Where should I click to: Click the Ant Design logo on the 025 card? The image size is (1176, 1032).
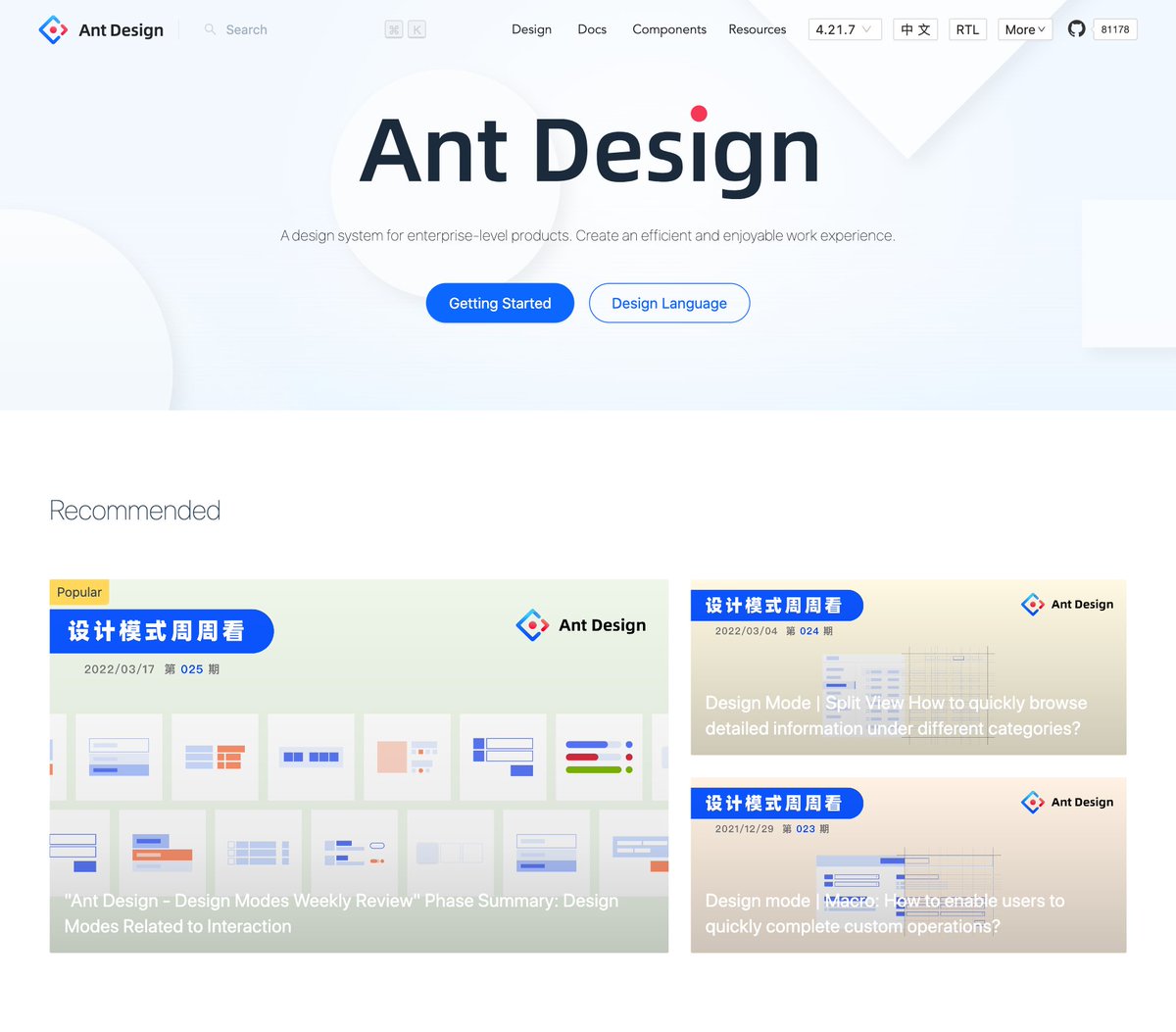tap(581, 625)
